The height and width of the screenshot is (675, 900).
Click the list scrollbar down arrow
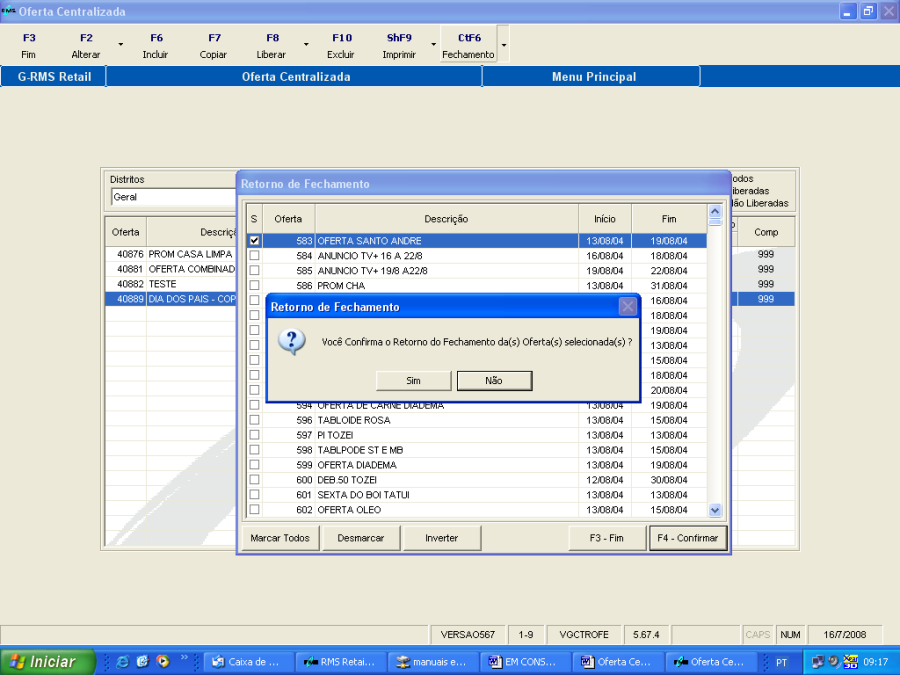tap(715, 510)
